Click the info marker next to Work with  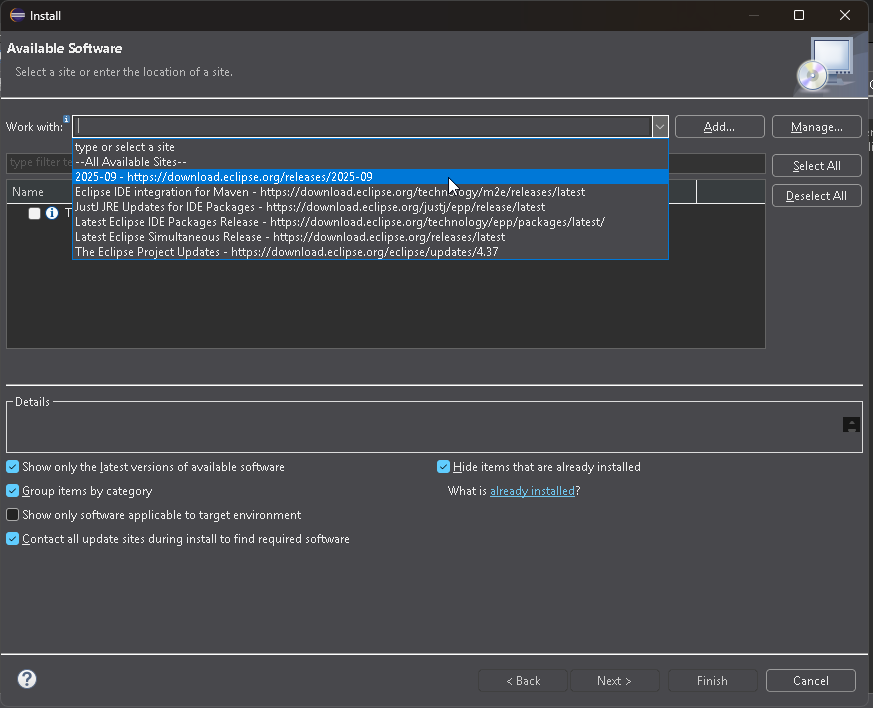[x=68, y=119]
